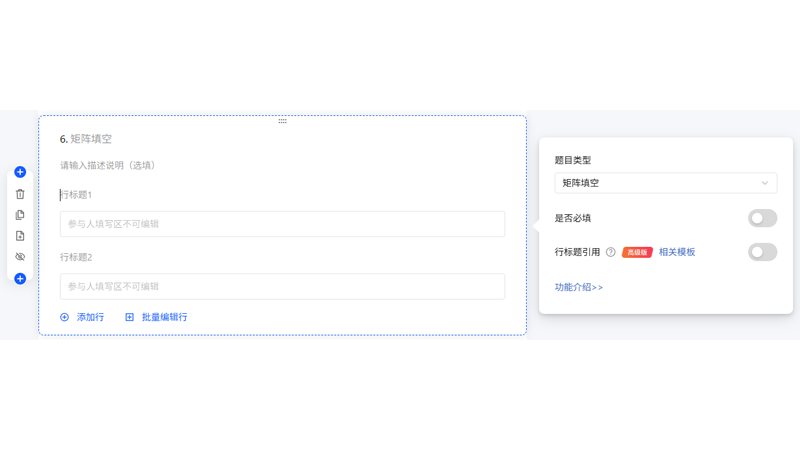The height and width of the screenshot is (450, 800).
Task: Turn on the 行标题引用 toggle
Action: pos(762,252)
